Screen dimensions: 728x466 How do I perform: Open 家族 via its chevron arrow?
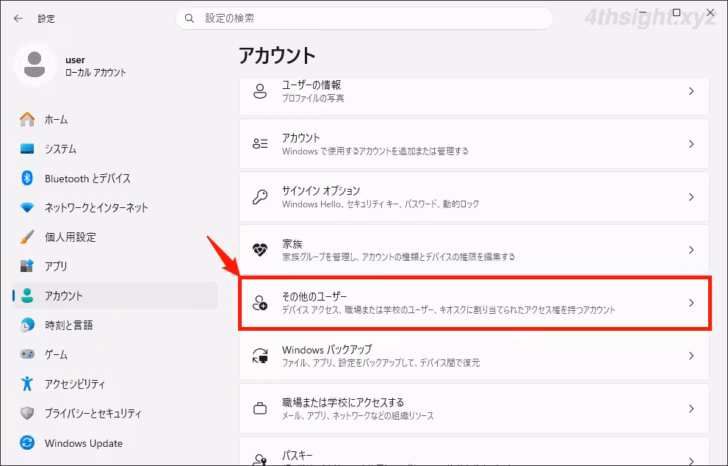(x=691, y=250)
